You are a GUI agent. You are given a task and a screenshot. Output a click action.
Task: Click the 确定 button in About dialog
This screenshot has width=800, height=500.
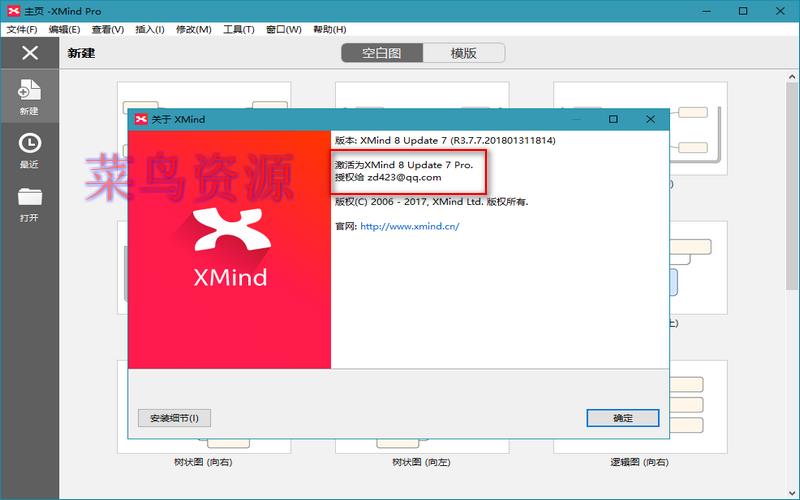pos(622,418)
